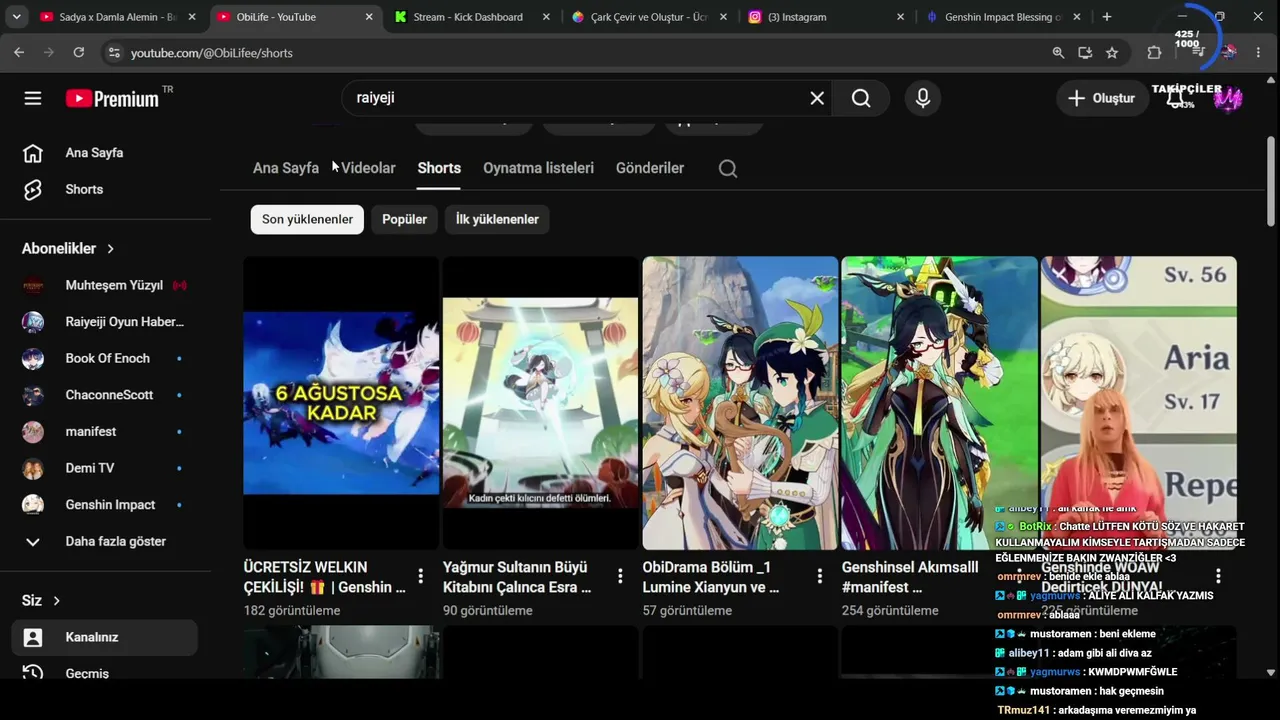Open the Genshinsel Akımsalll #manifest short title
This screenshot has height=720, width=1280.
910,577
